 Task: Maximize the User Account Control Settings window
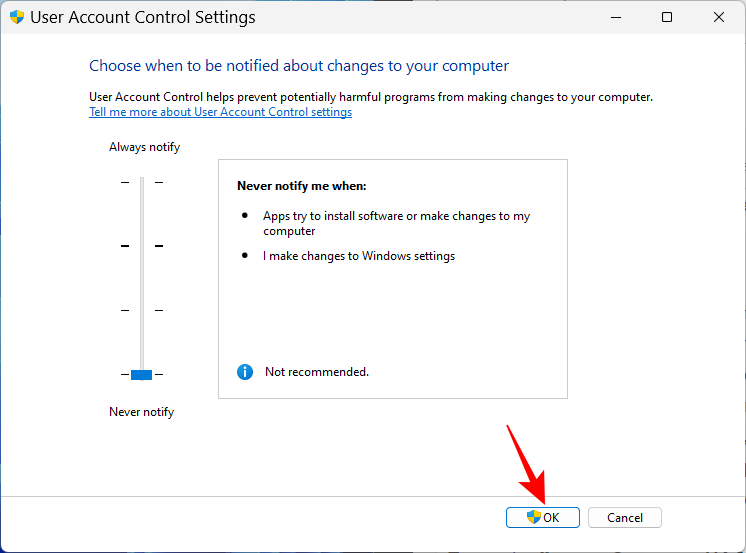pyautogui.click(x=667, y=17)
